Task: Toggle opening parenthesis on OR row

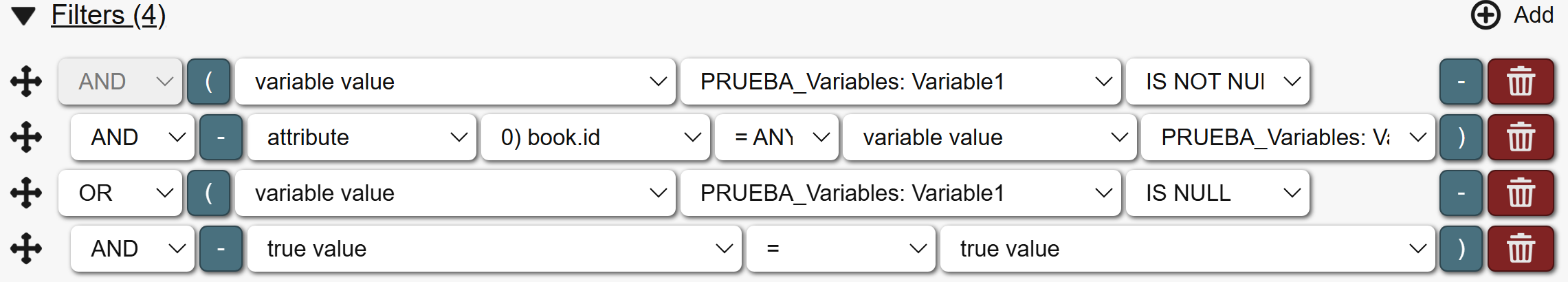Action: 208,193
